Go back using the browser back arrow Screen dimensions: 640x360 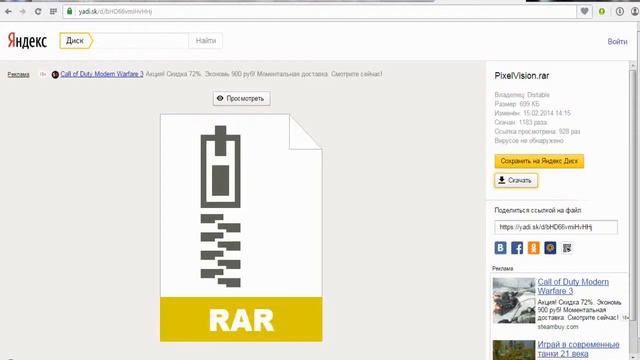[x=8, y=11]
